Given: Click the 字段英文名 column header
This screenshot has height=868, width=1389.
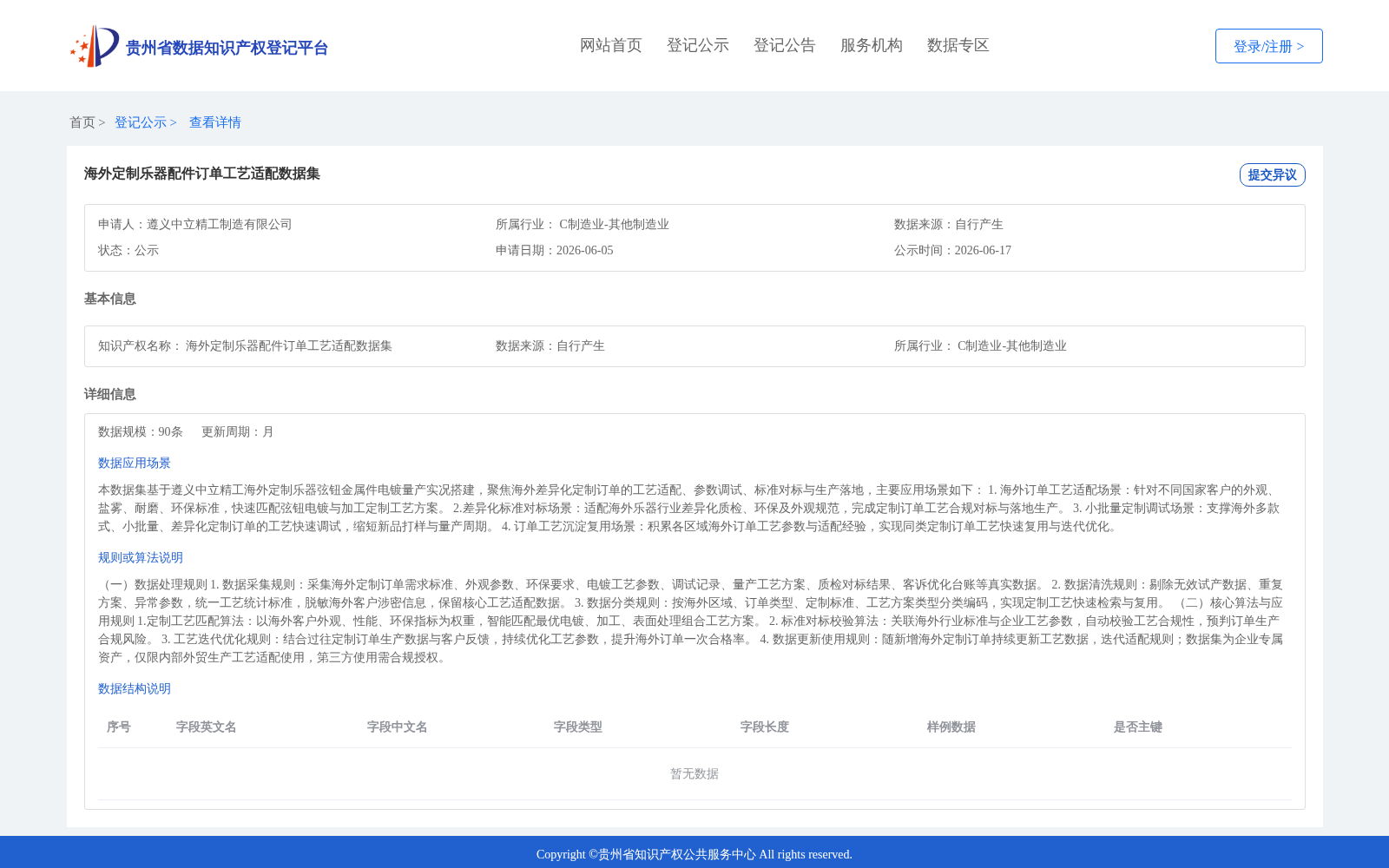Looking at the screenshot, I should [x=207, y=727].
